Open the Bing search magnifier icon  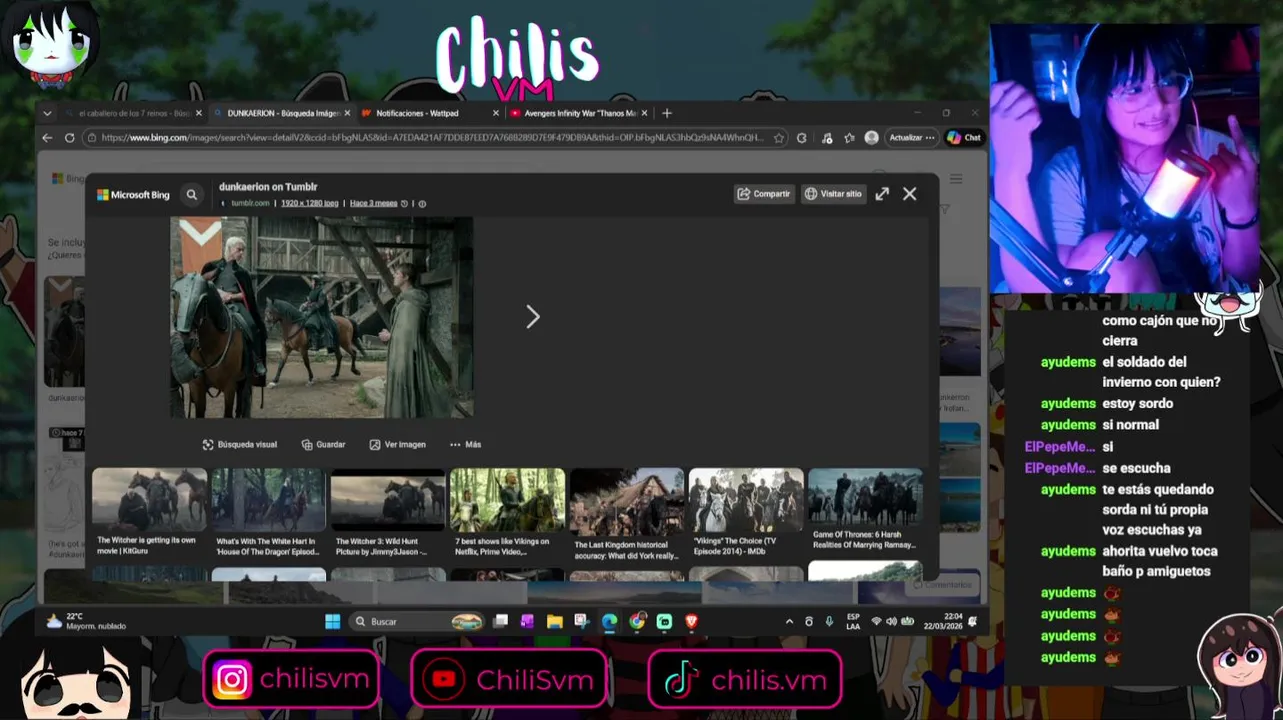[x=192, y=195]
